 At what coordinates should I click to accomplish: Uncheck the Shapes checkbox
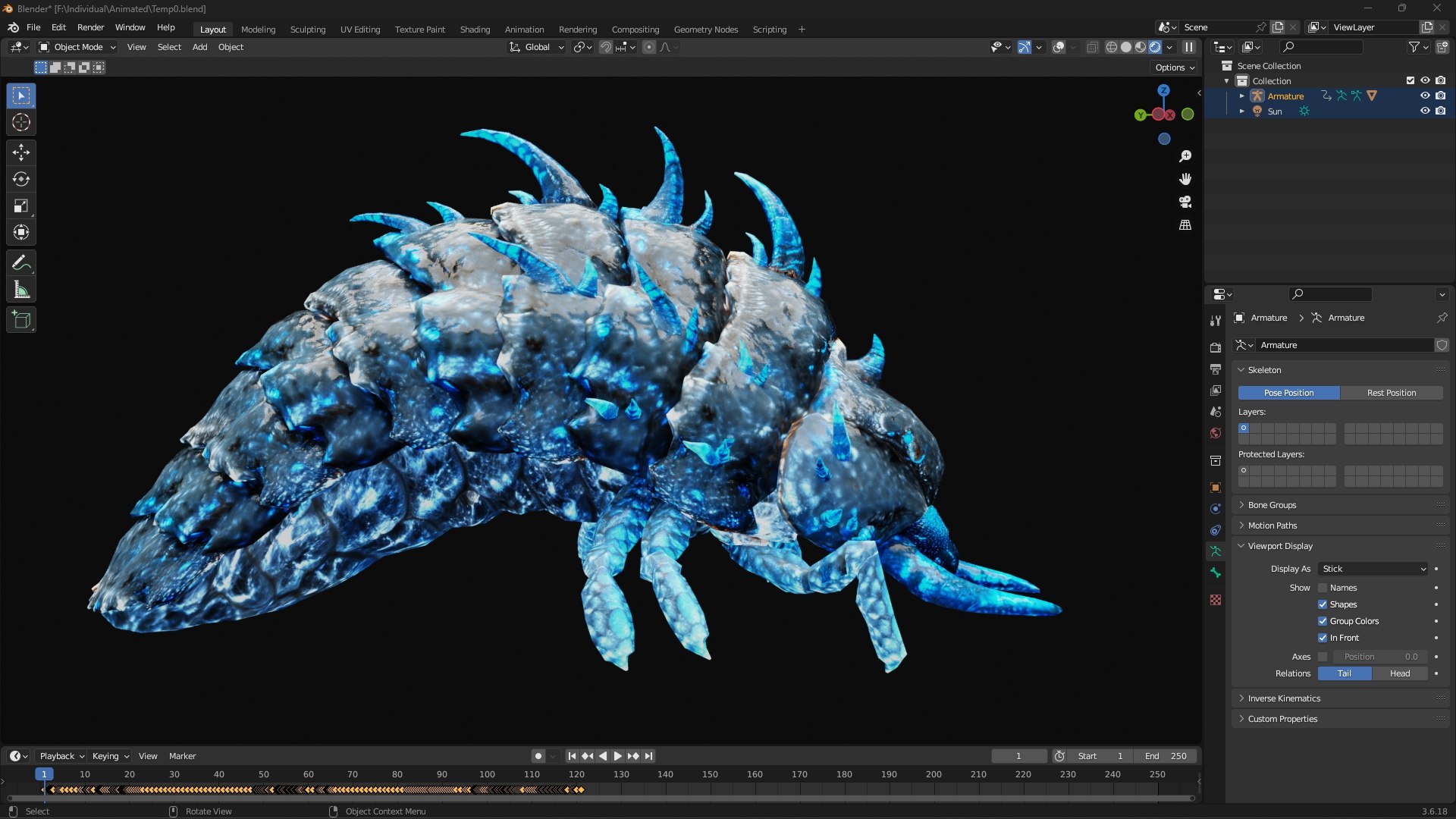(x=1323, y=604)
